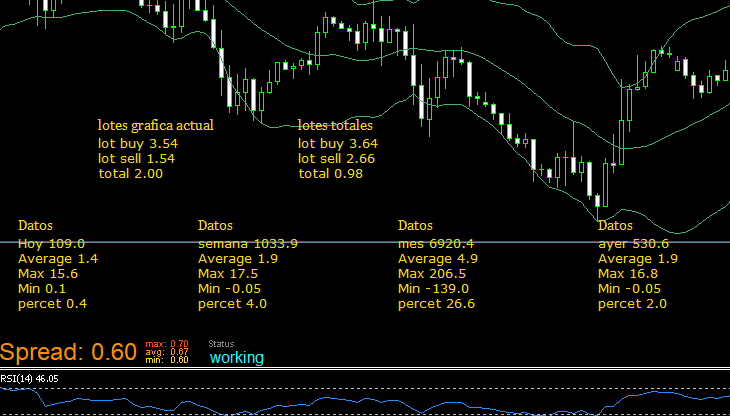Image resolution: width=730 pixels, height=416 pixels.
Task: Click the 'lotes totales' heading
Action: coord(335,125)
